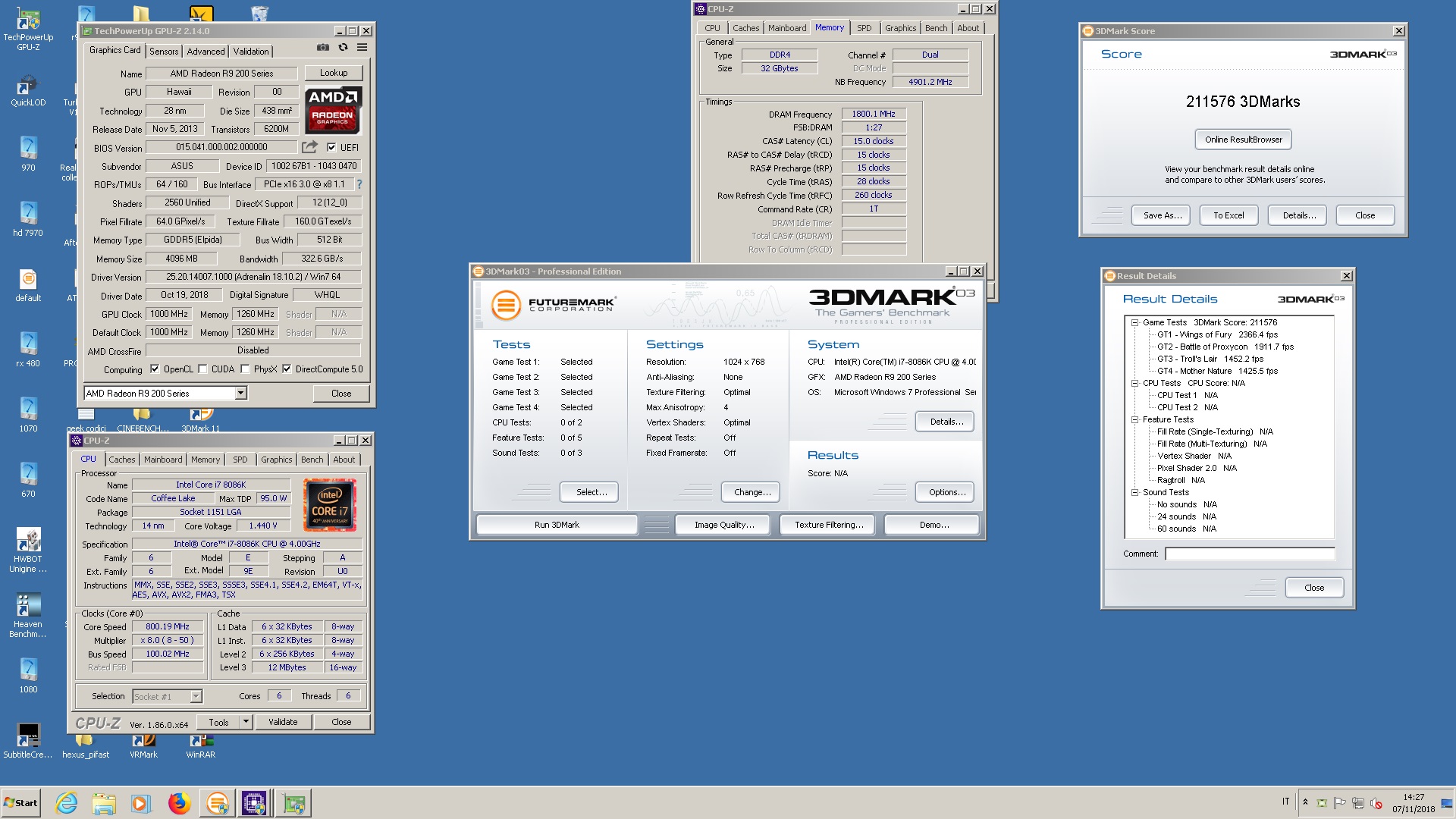Screen dimensions: 1456x819
Task: Switch to CPU-Z taskbar button
Action: coord(254,803)
